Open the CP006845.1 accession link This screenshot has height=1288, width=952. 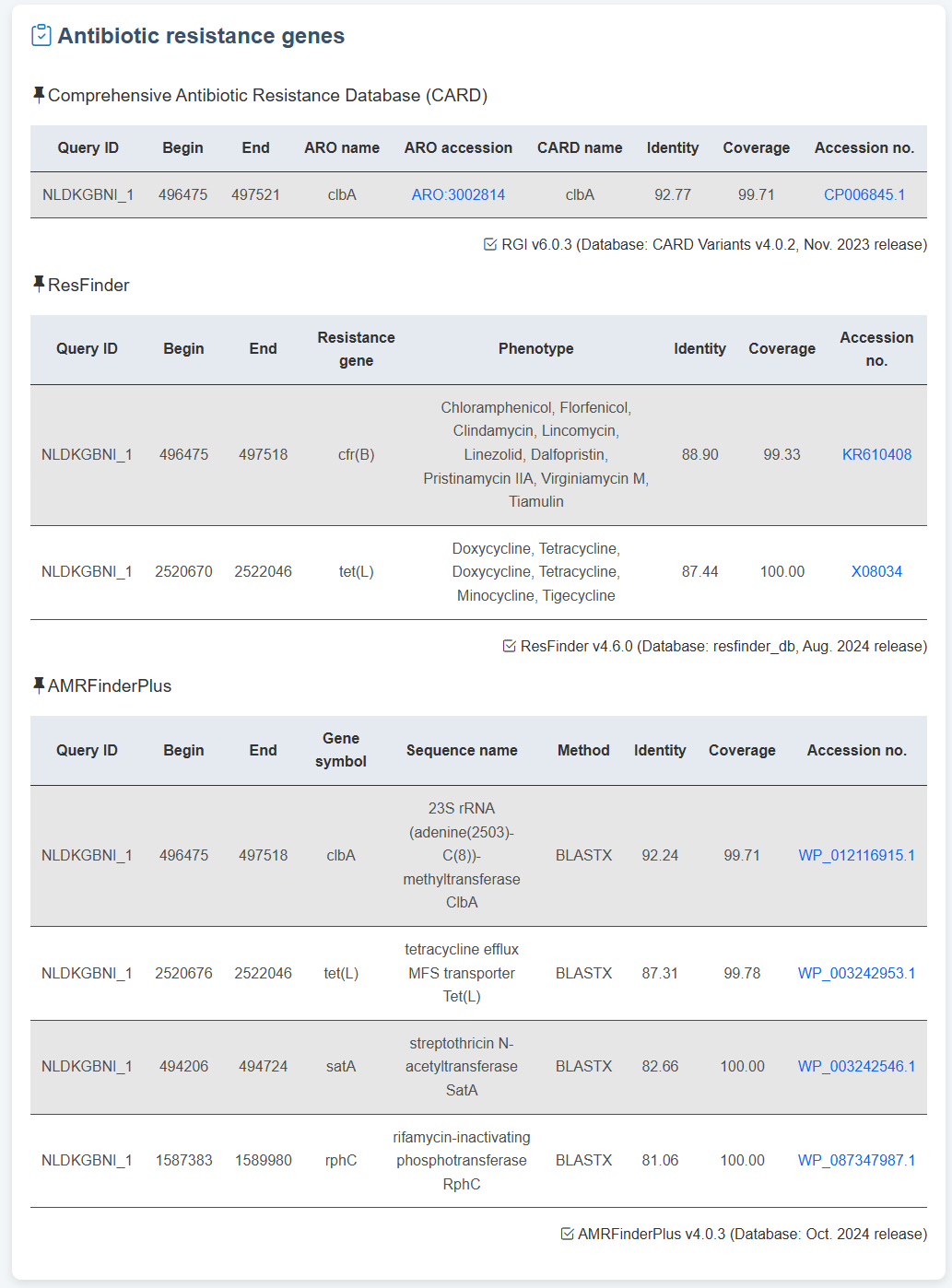pyautogui.click(x=864, y=194)
